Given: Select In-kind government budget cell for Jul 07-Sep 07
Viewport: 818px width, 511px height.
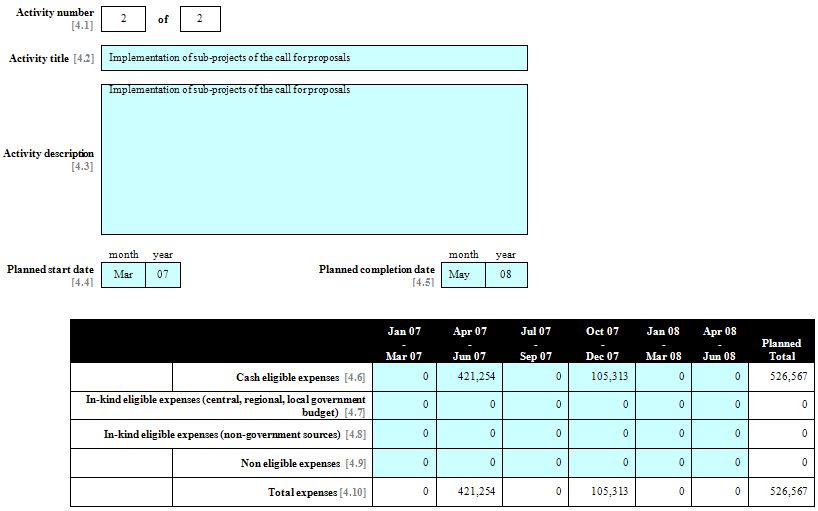Looking at the screenshot, I should pyautogui.click(x=536, y=405).
